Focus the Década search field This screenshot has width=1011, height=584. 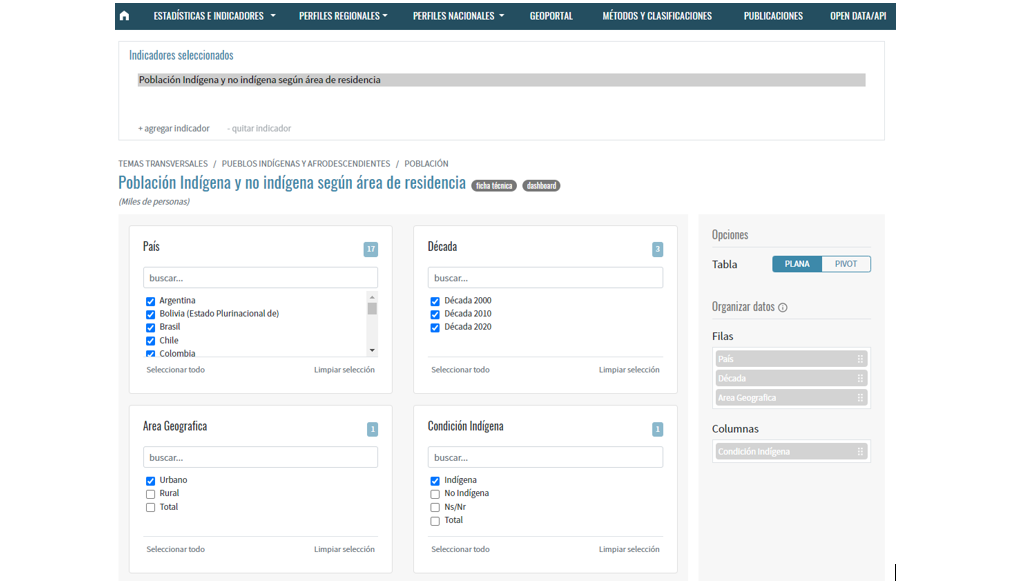click(545, 278)
